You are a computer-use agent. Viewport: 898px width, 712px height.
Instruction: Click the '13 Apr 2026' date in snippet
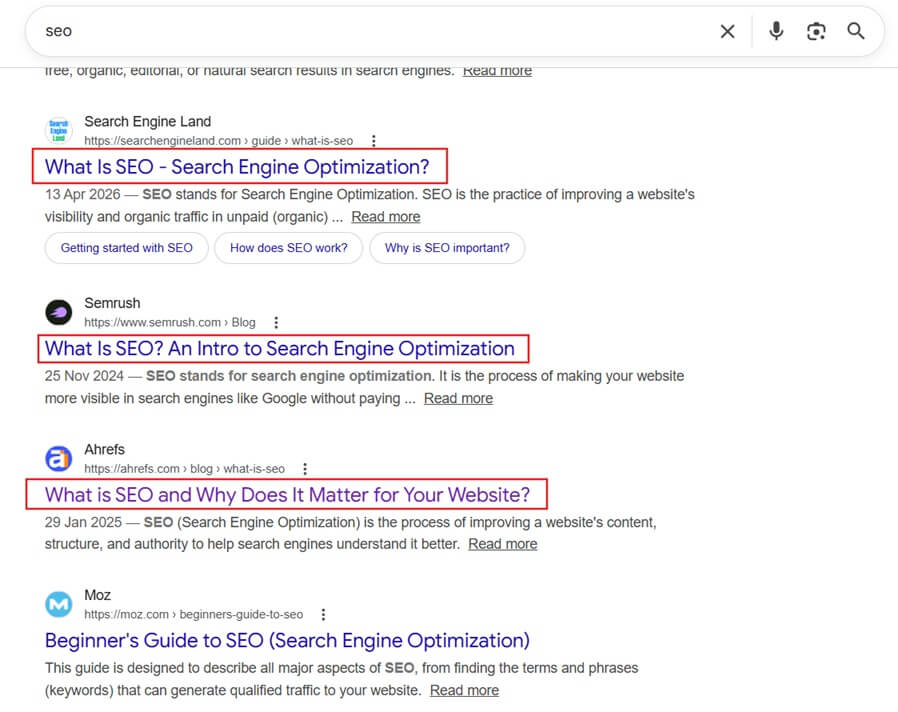click(x=82, y=195)
